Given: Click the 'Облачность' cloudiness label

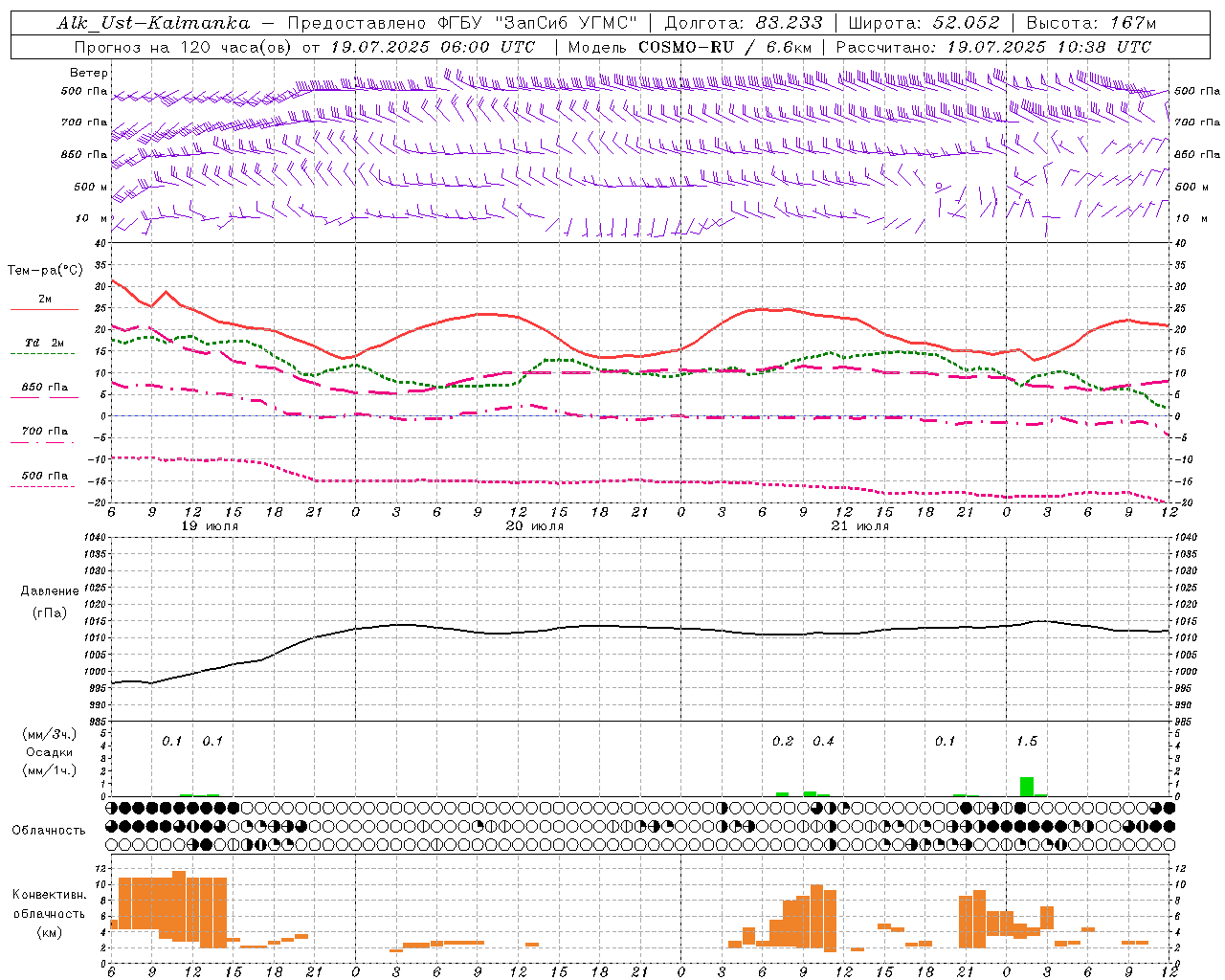Looking at the screenshot, I should pyautogui.click(x=49, y=830).
